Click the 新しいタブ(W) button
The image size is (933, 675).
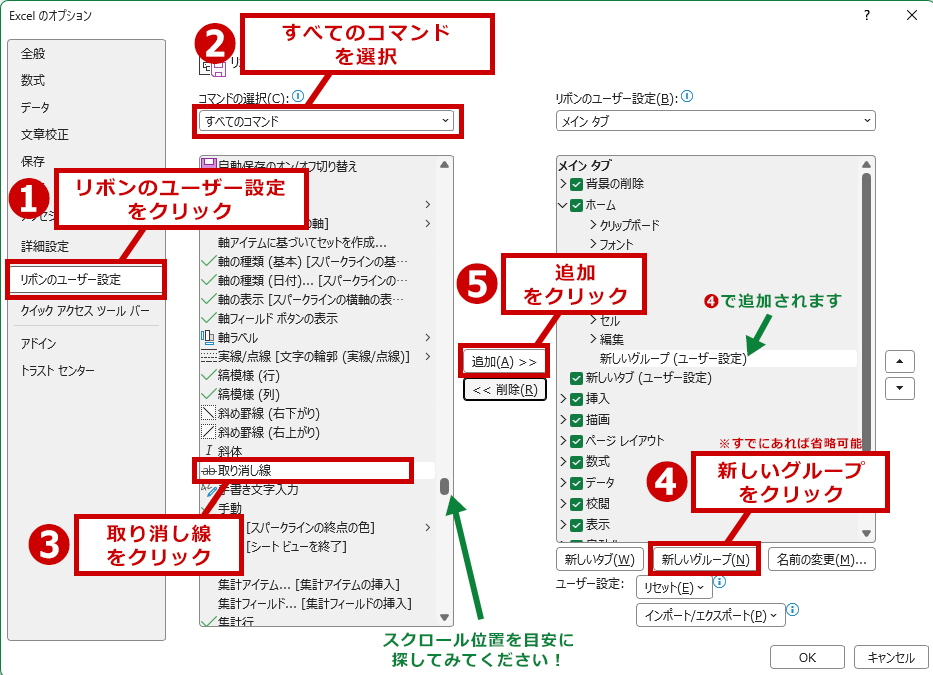tap(600, 560)
